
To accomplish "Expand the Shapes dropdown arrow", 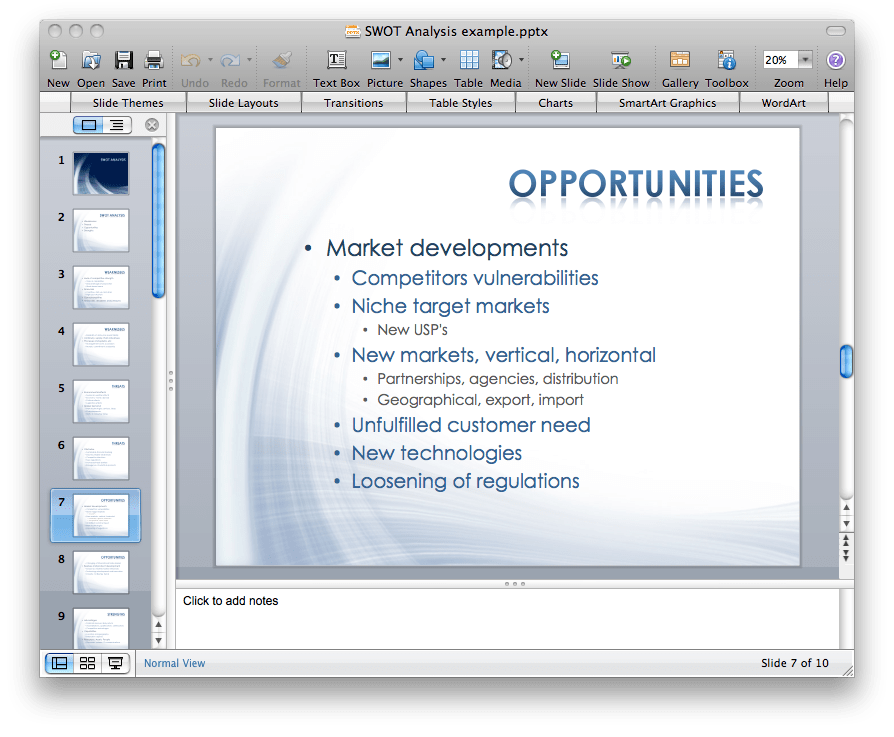I will [x=441, y=60].
